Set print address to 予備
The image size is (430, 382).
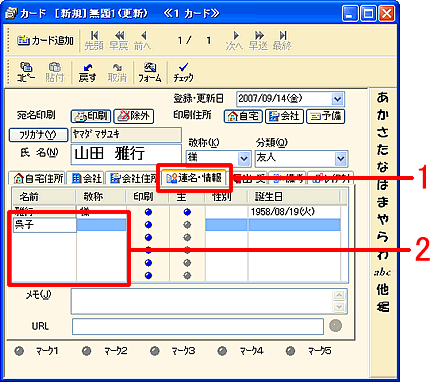(x=325, y=116)
